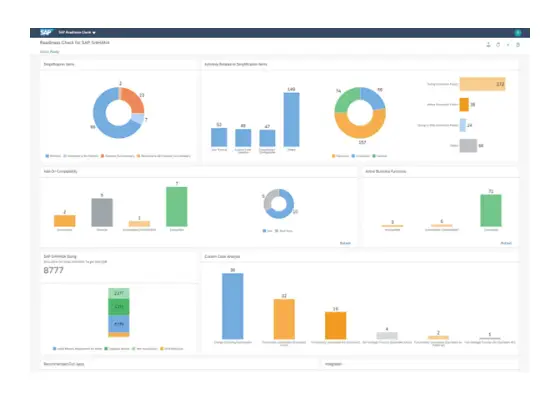Select the blue bar labeled 49

point(243,138)
